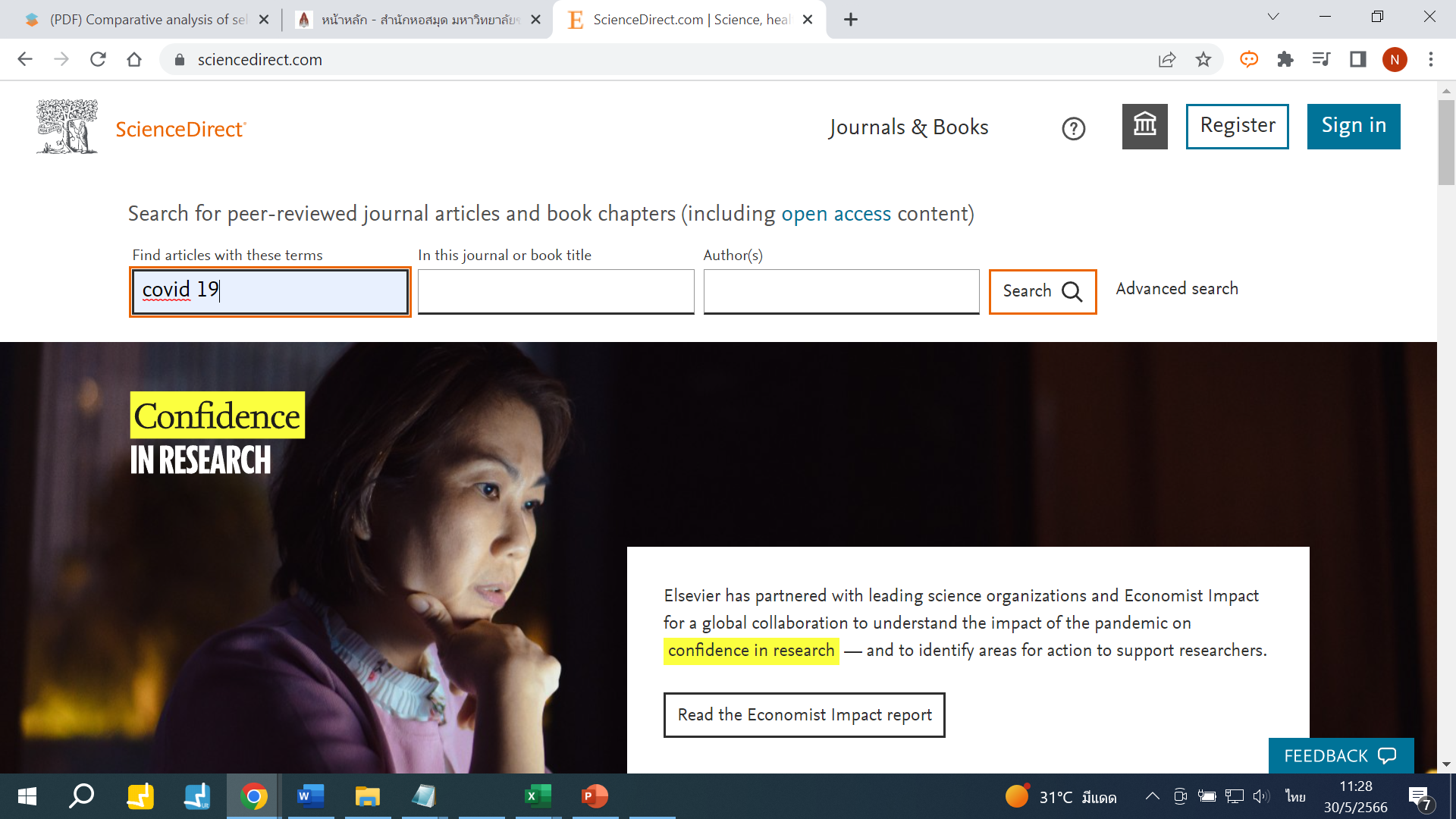Close the ScienceDirect.com tab

tap(808, 20)
